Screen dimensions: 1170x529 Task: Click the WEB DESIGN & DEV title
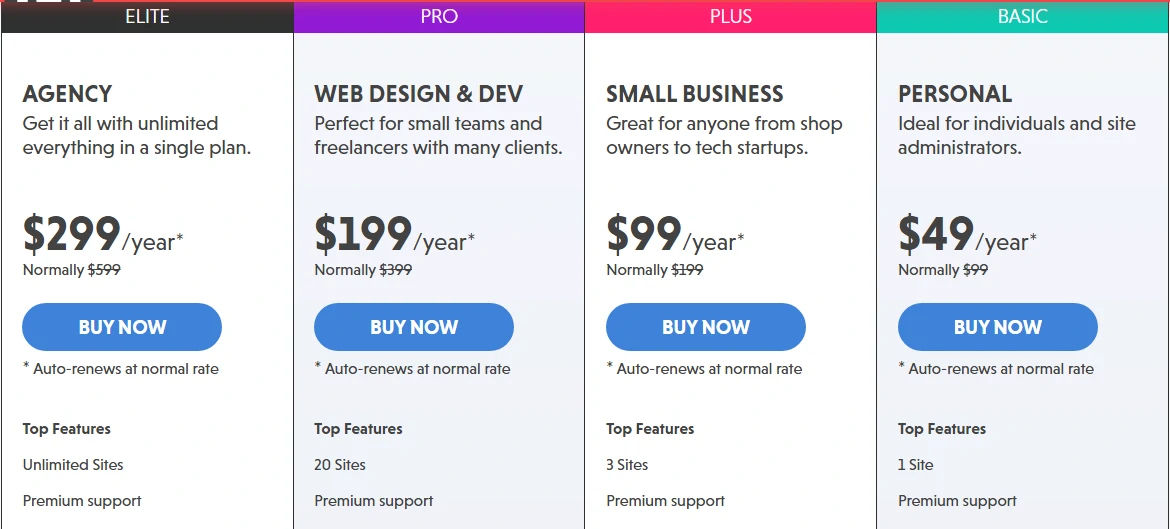coord(419,94)
